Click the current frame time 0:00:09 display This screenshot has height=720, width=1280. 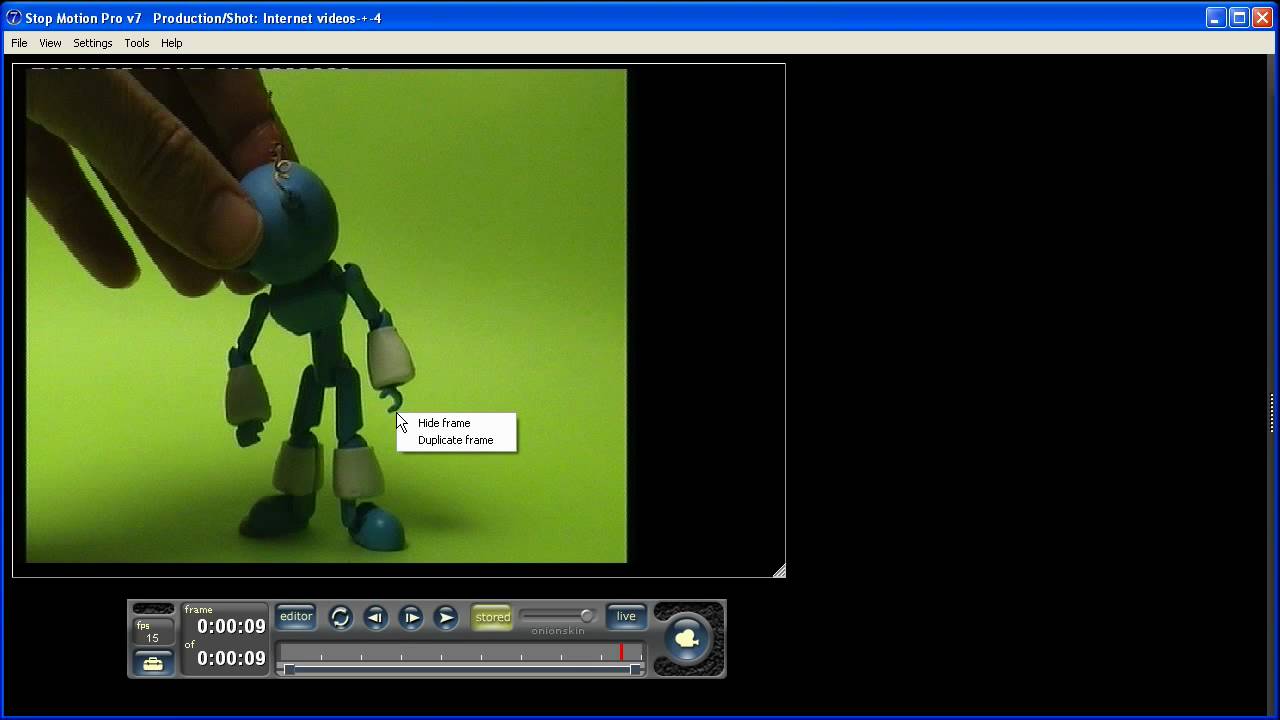pyautogui.click(x=231, y=626)
